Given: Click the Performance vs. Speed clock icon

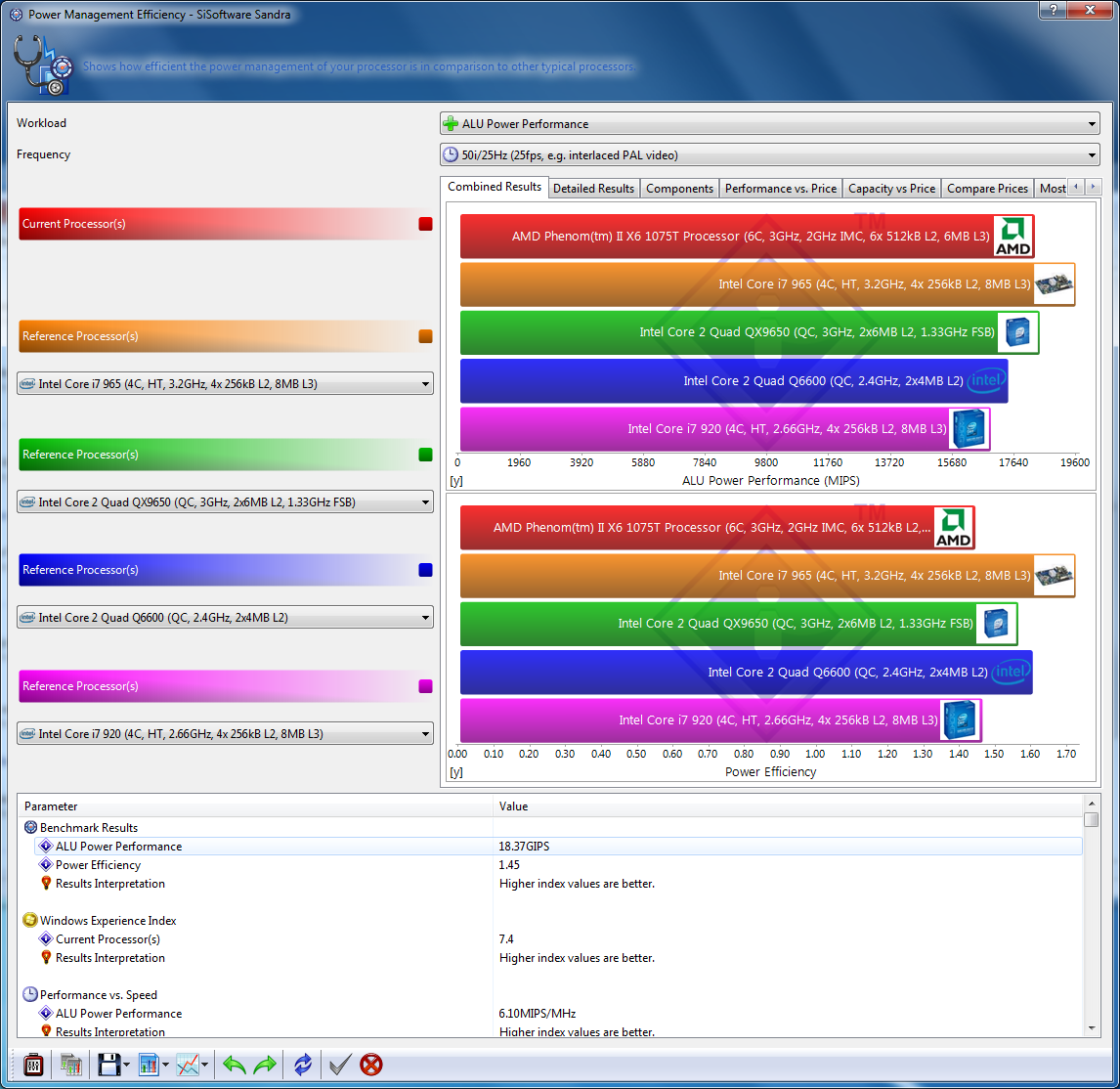Looking at the screenshot, I should [x=30, y=995].
